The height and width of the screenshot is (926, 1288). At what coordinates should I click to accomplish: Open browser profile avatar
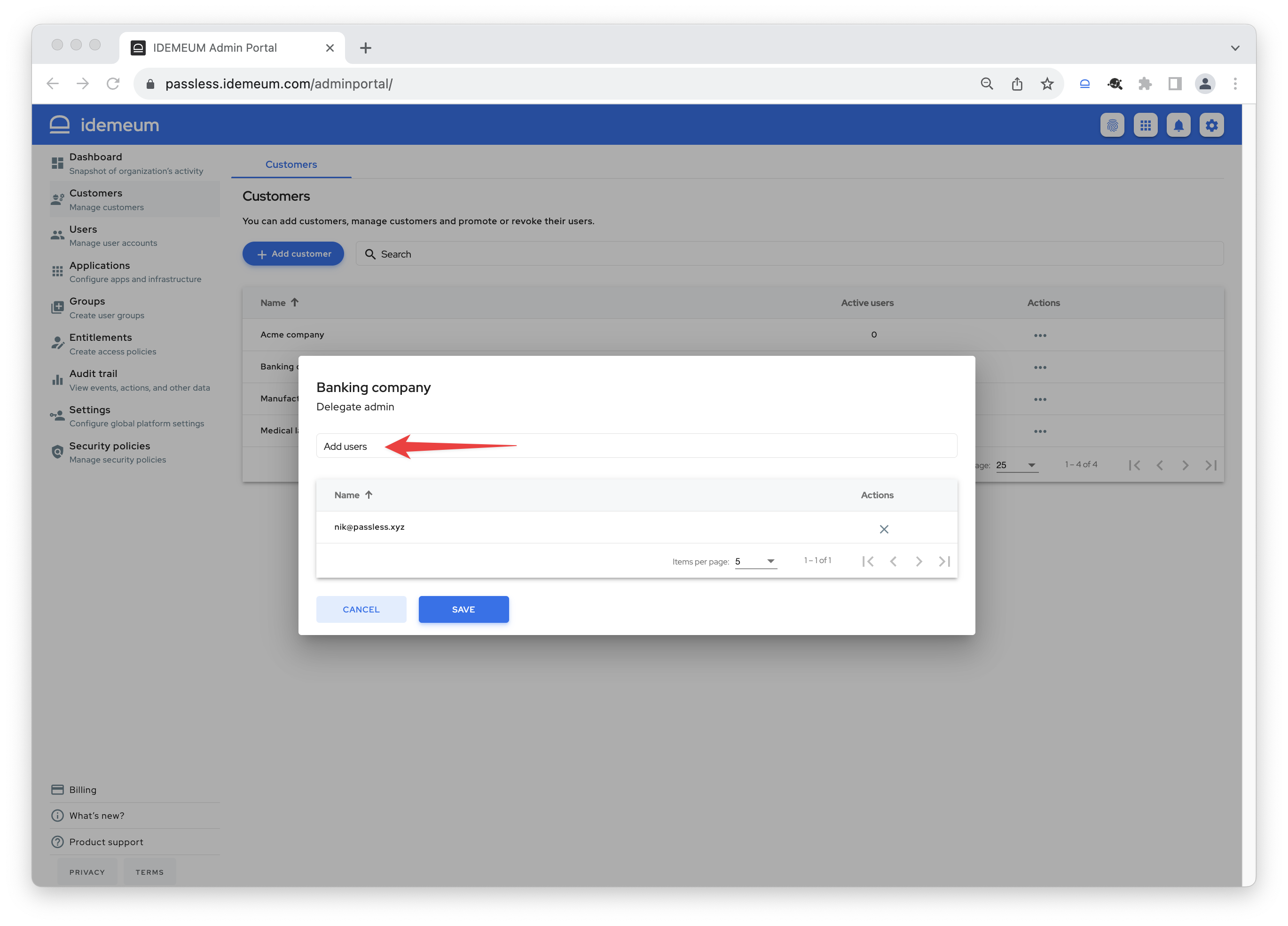pos(1204,84)
